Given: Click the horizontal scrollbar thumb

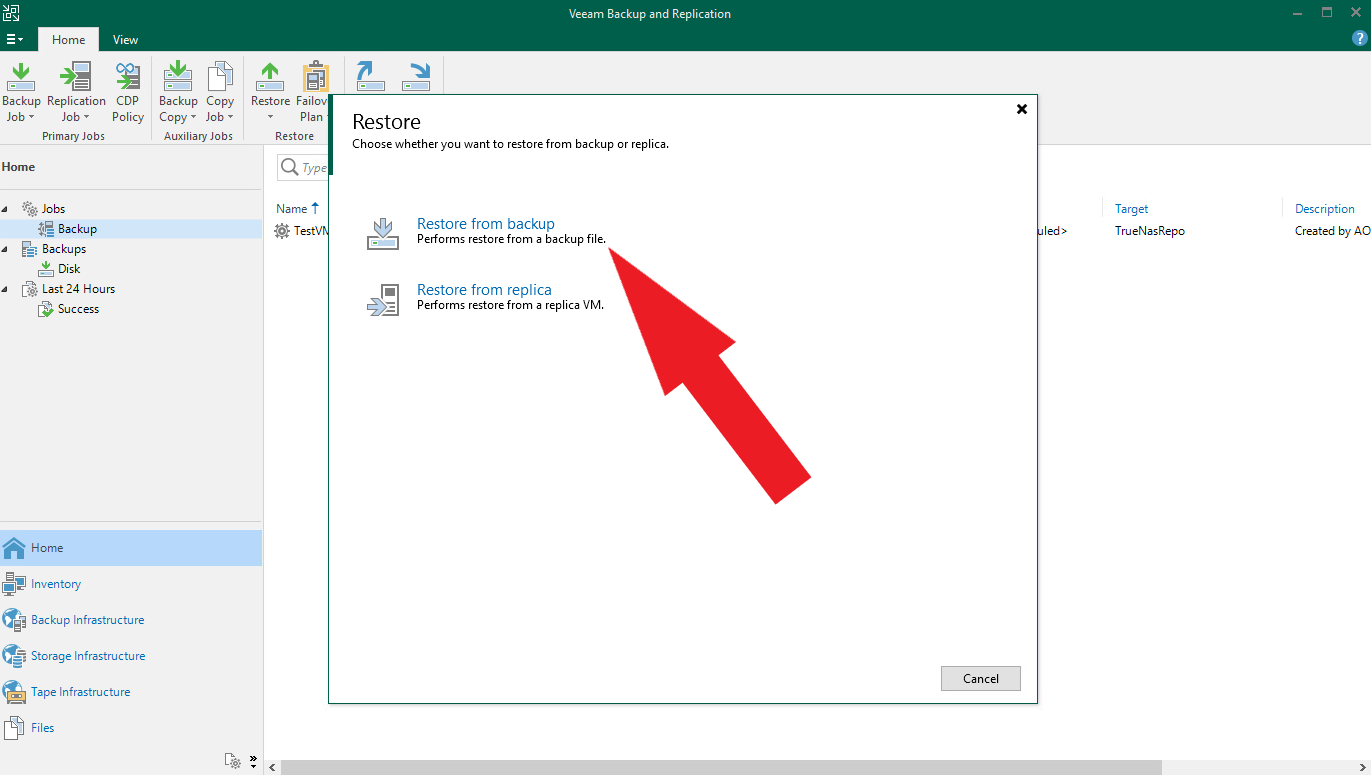Looking at the screenshot, I should click(x=721, y=767).
